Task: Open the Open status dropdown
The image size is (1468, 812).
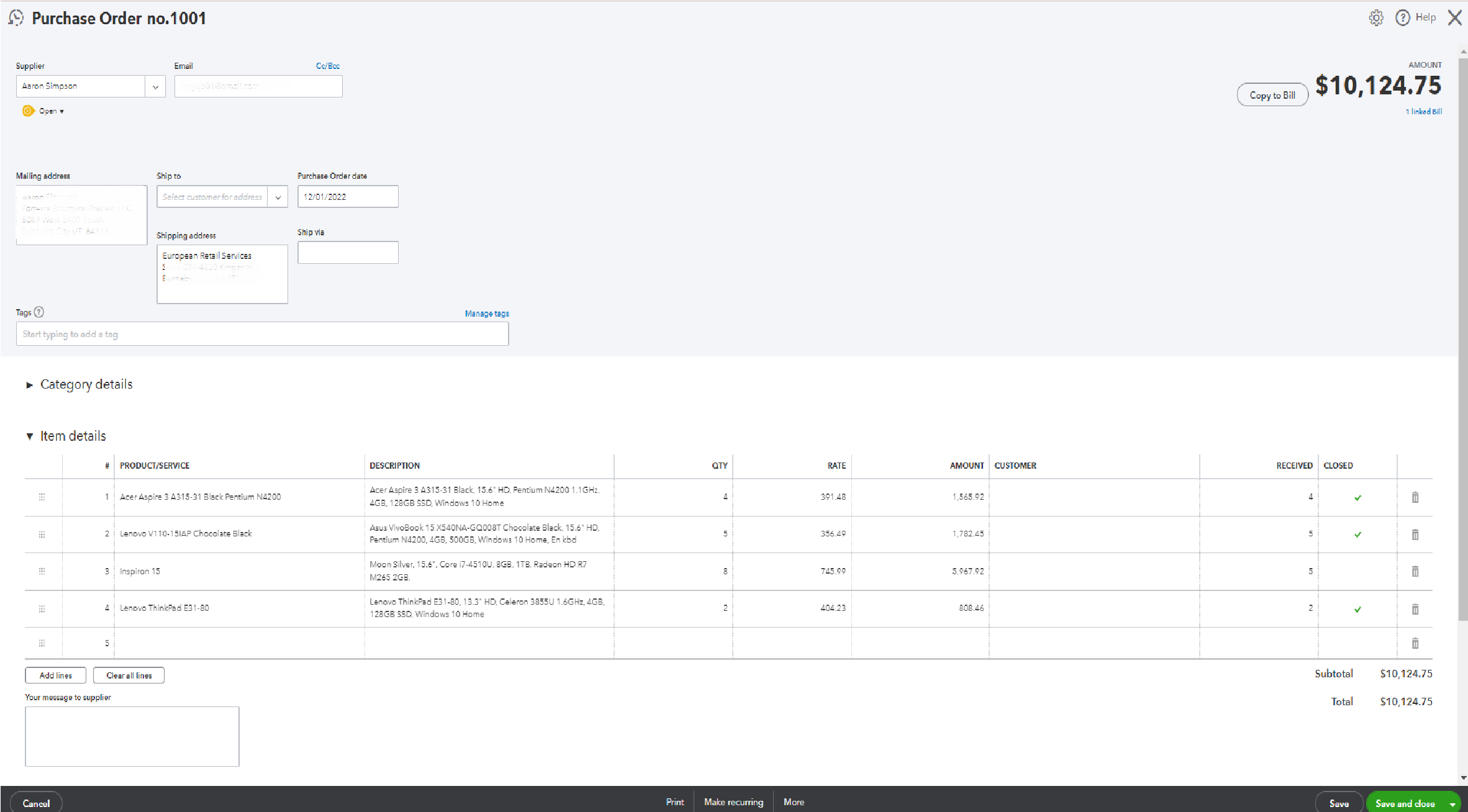Action: click(51, 111)
